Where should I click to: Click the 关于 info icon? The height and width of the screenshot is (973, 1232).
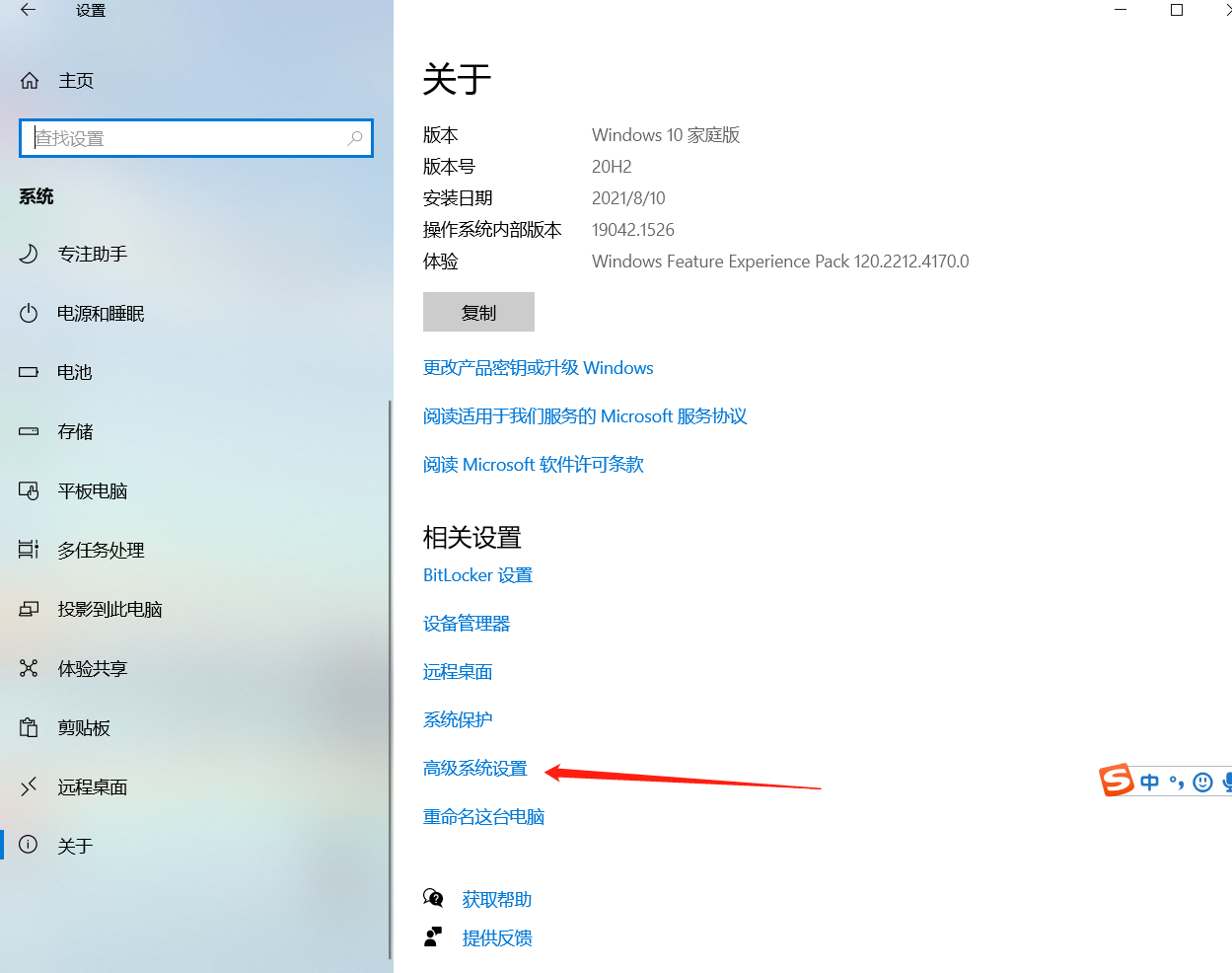click(29, 845)
